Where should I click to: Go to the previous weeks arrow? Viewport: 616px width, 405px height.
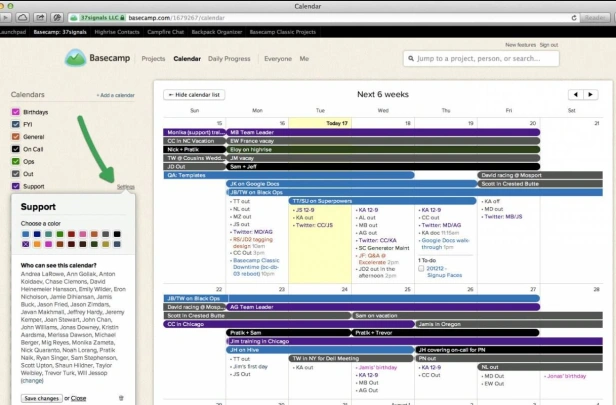click(576, 94)
